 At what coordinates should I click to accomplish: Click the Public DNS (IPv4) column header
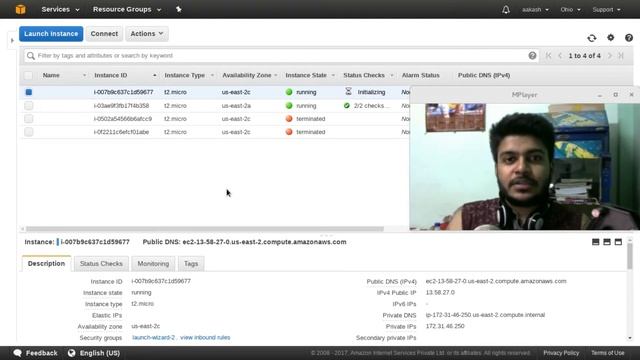pyautogui.click(x=484, y=76)
